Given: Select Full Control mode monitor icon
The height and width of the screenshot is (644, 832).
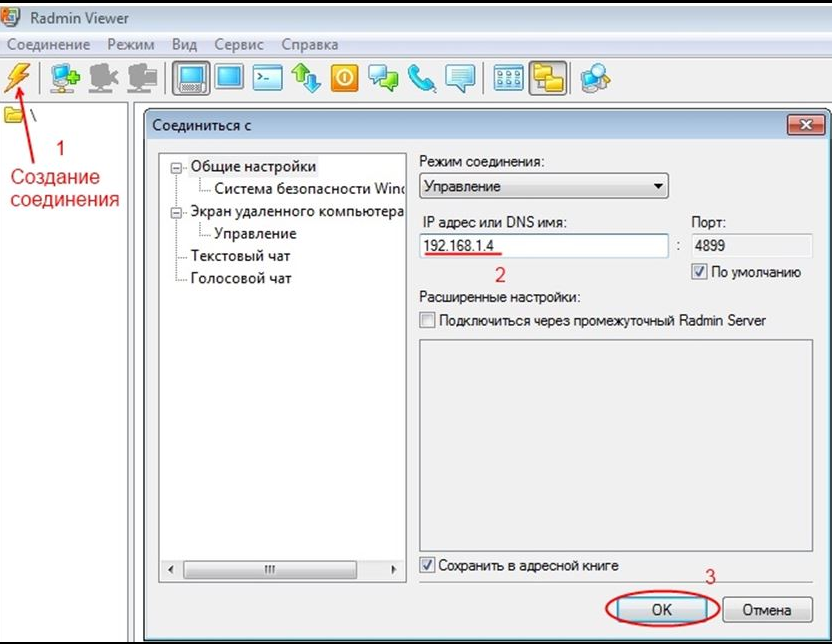Looking at the screenshot, I should (191, 77).
